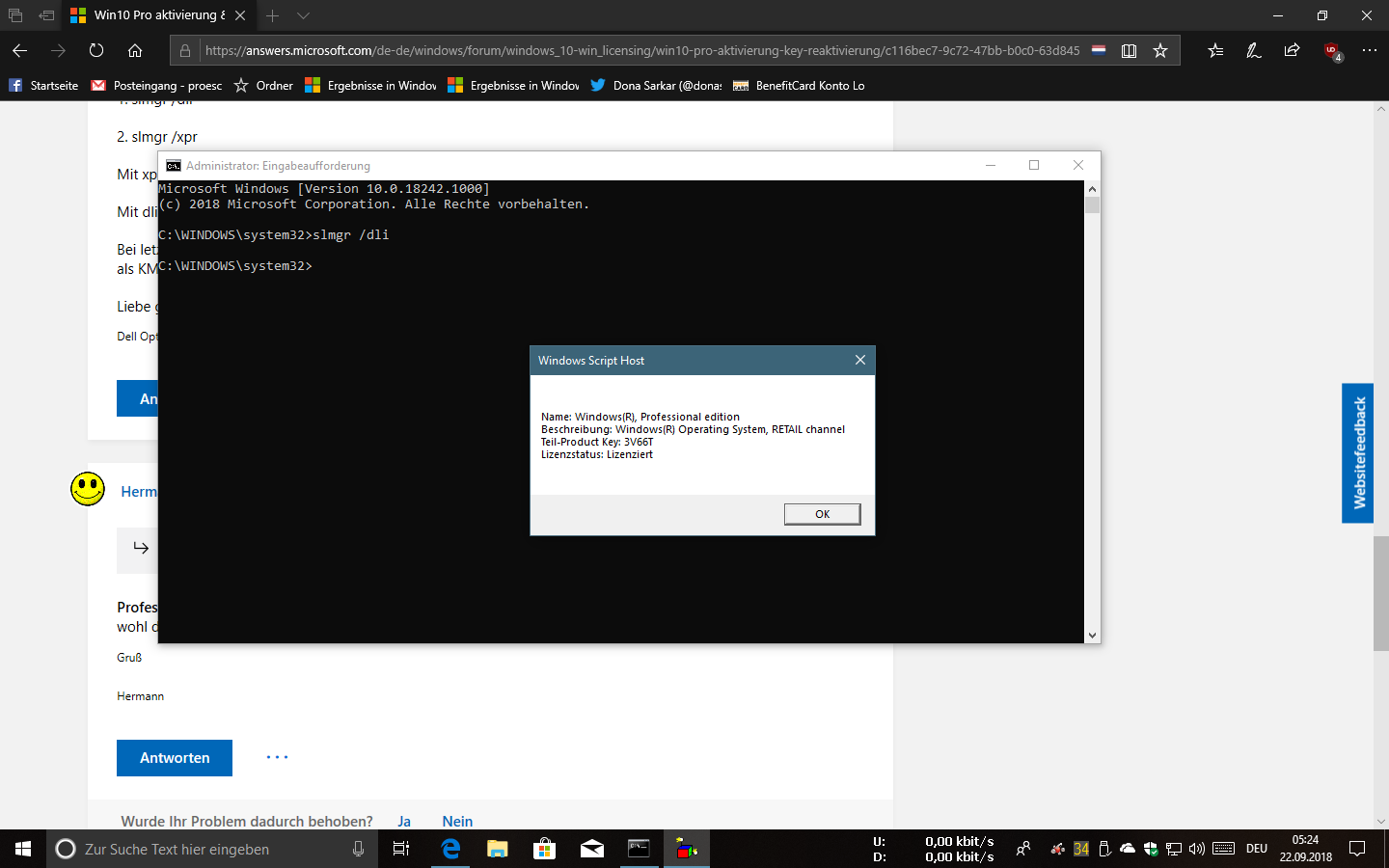The height and width of the screenshot is (868, 1389).
Task: Click the address bar URL field
Action: (x=641, y=50)
